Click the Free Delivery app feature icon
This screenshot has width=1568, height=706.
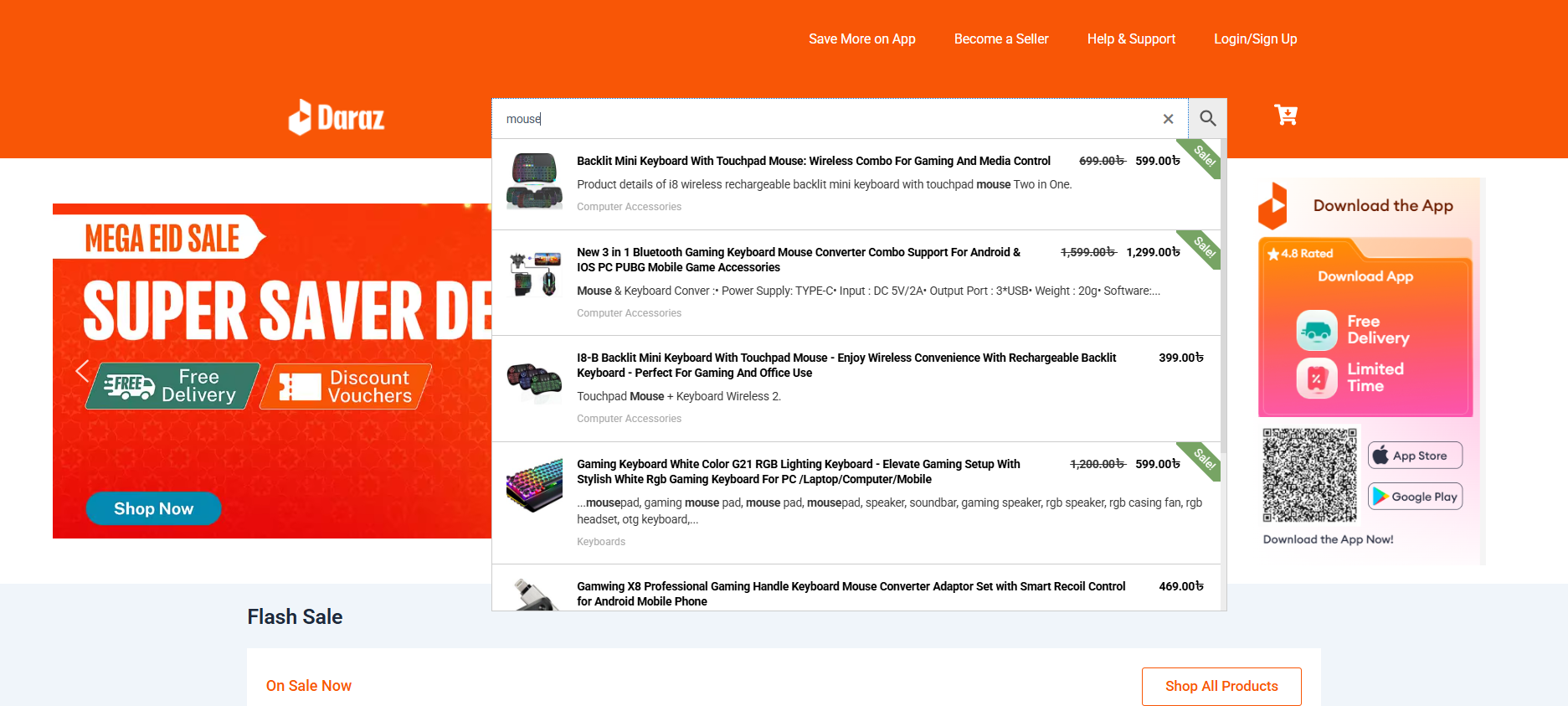coord(1317,330)
